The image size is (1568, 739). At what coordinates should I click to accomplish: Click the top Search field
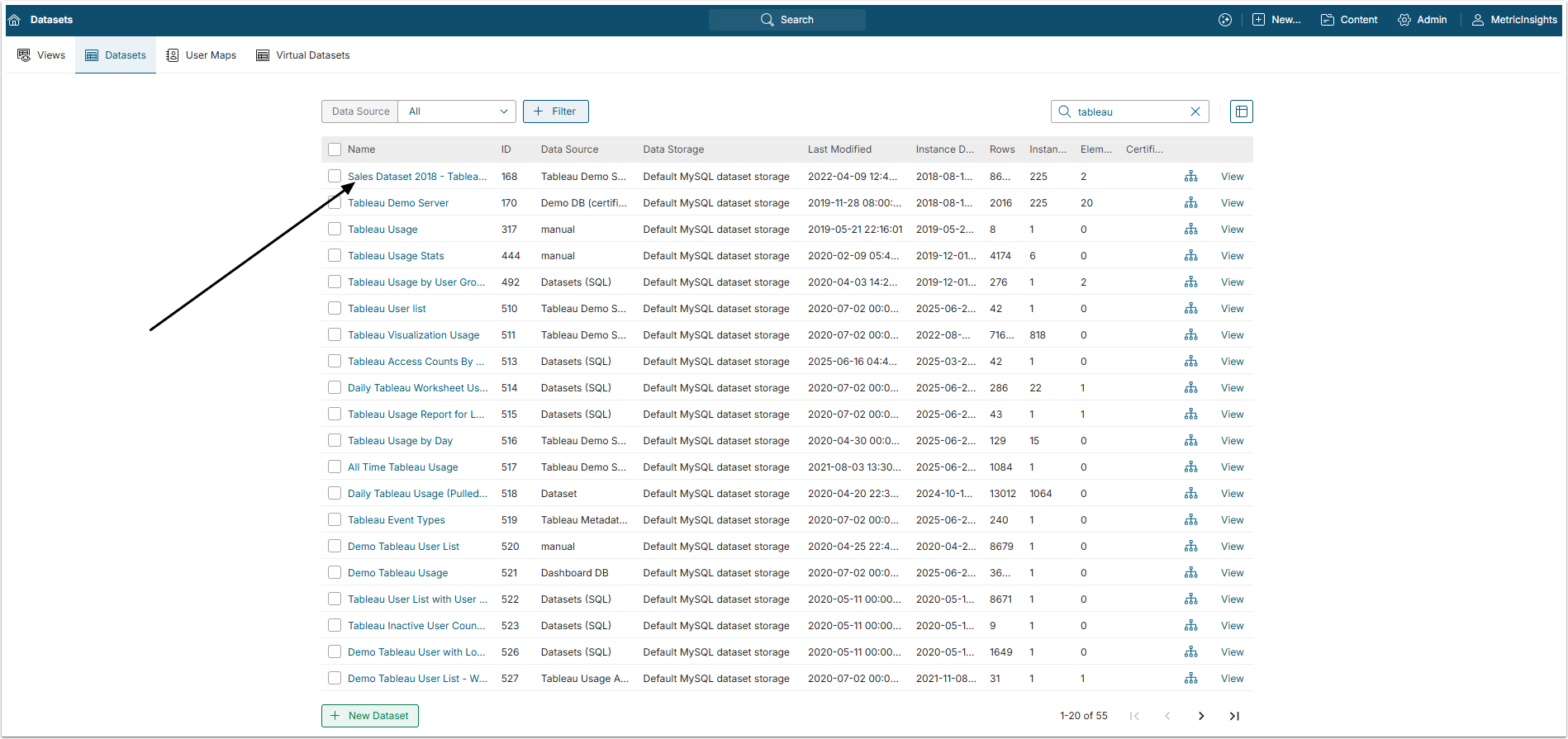[786, 20]
